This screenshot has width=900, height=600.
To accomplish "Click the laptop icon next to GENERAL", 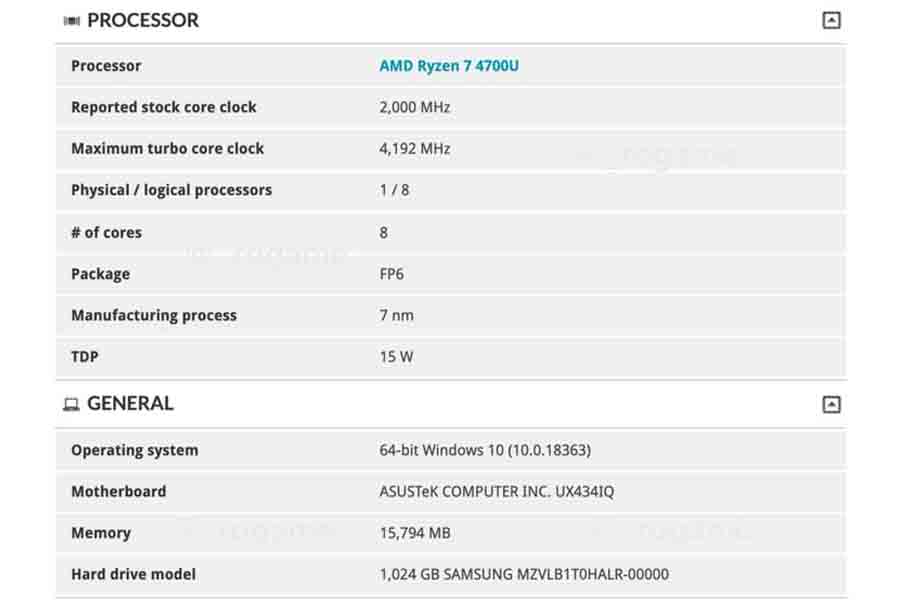I will click(x=71, y=405).
